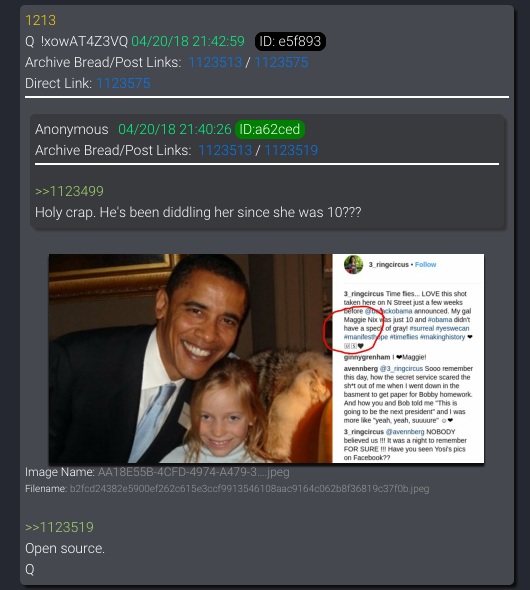Open the ginnygrenham commenter username
This screenshot has width=530, height=590.
(367, 357)
